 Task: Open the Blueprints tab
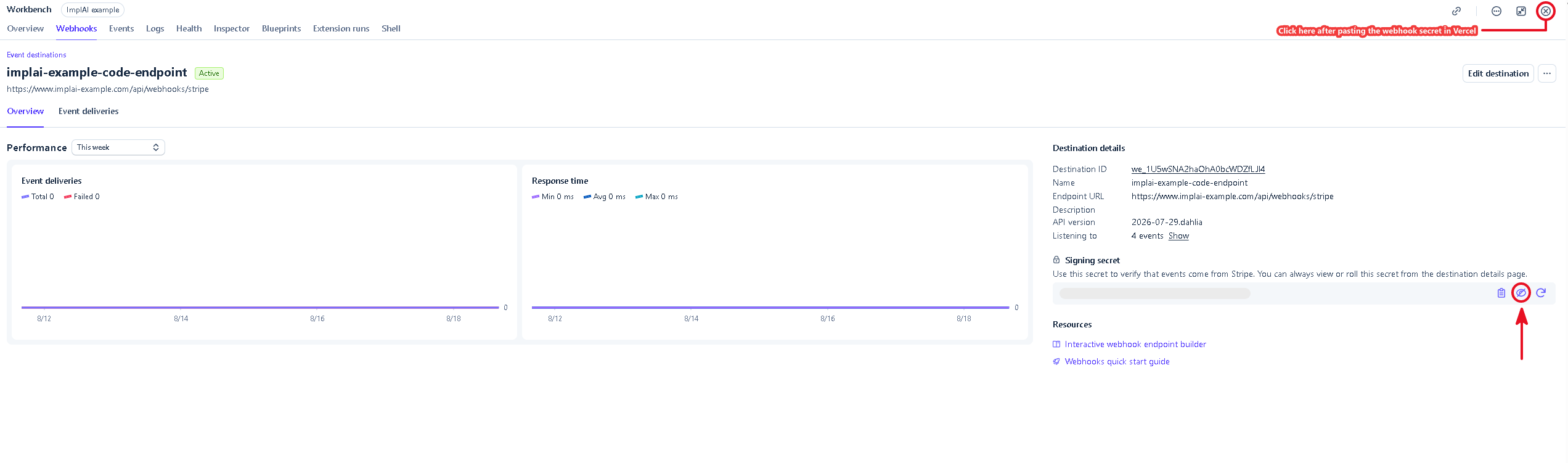[281, 28]
